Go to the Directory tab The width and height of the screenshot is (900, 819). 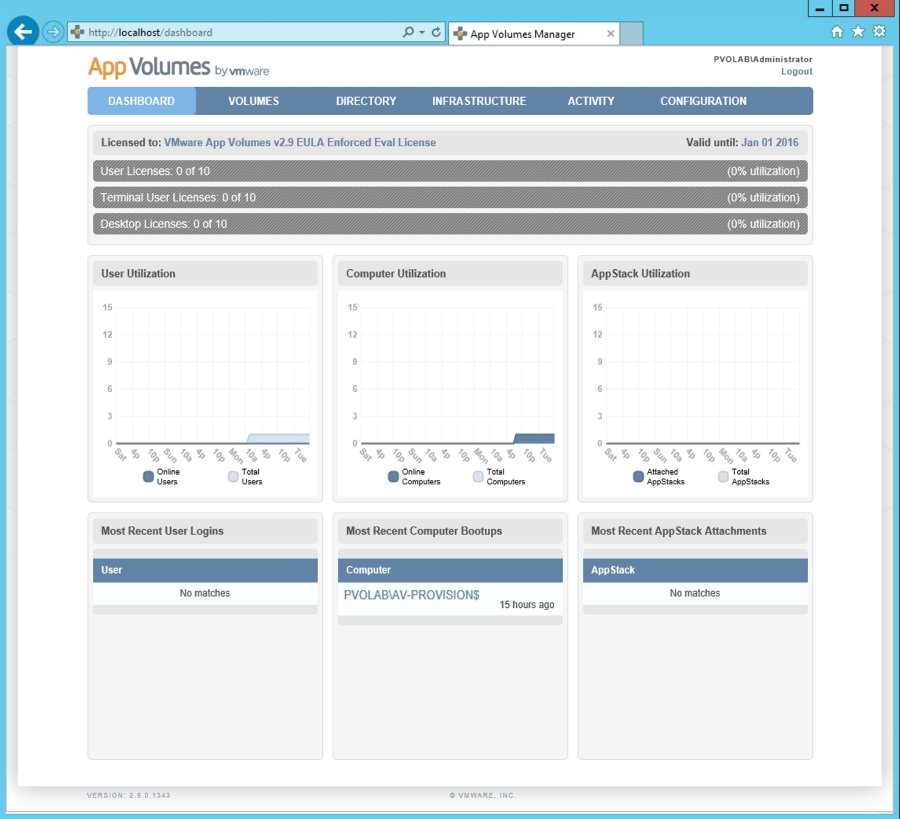click(366, 101)
